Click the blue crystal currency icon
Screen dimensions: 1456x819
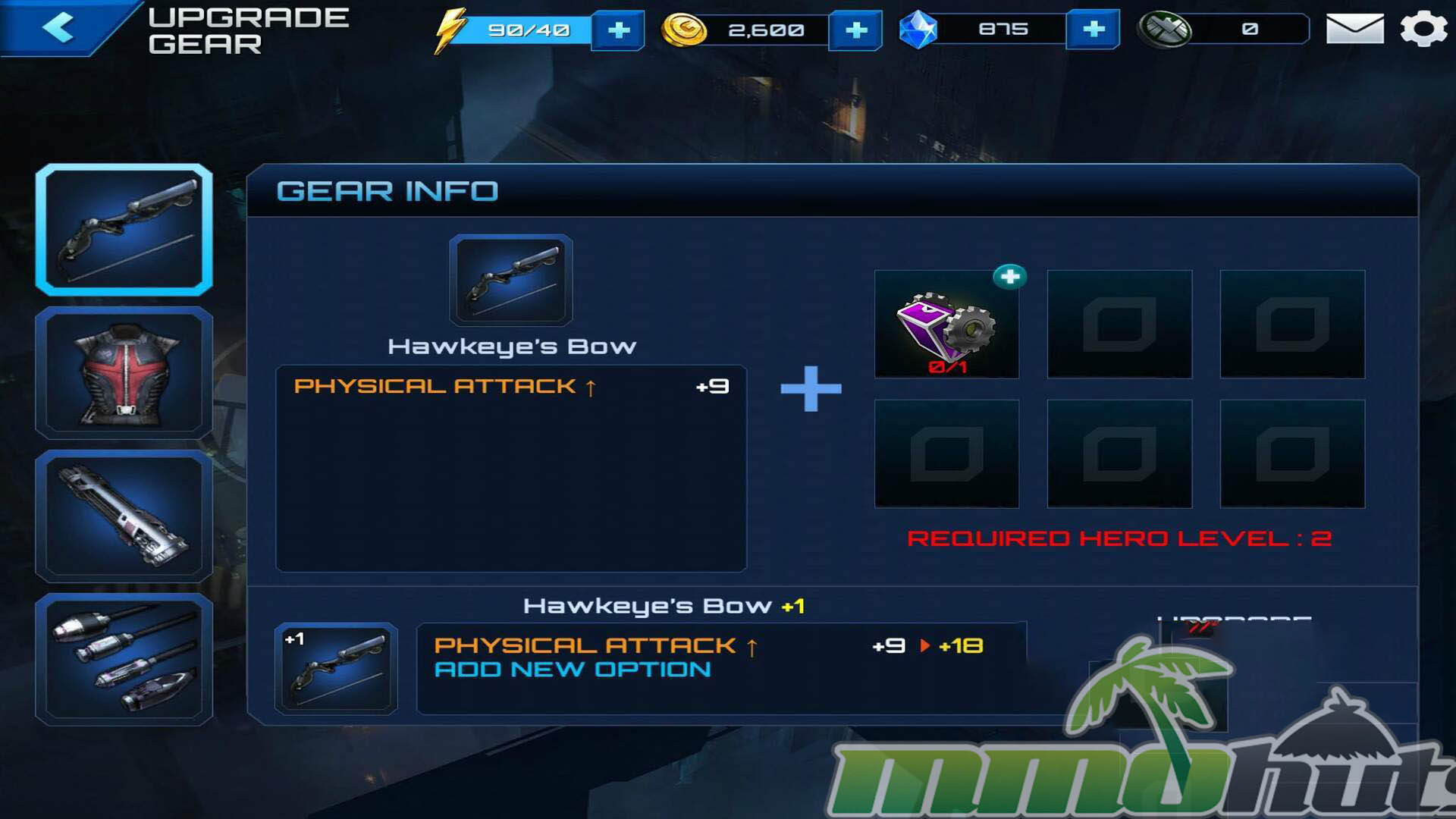click(x=918, y=30)
